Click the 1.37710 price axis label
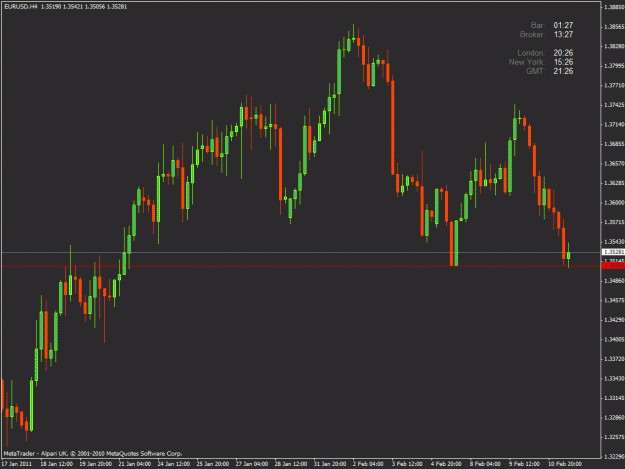625x469 pixels. [x=614, y=85]
